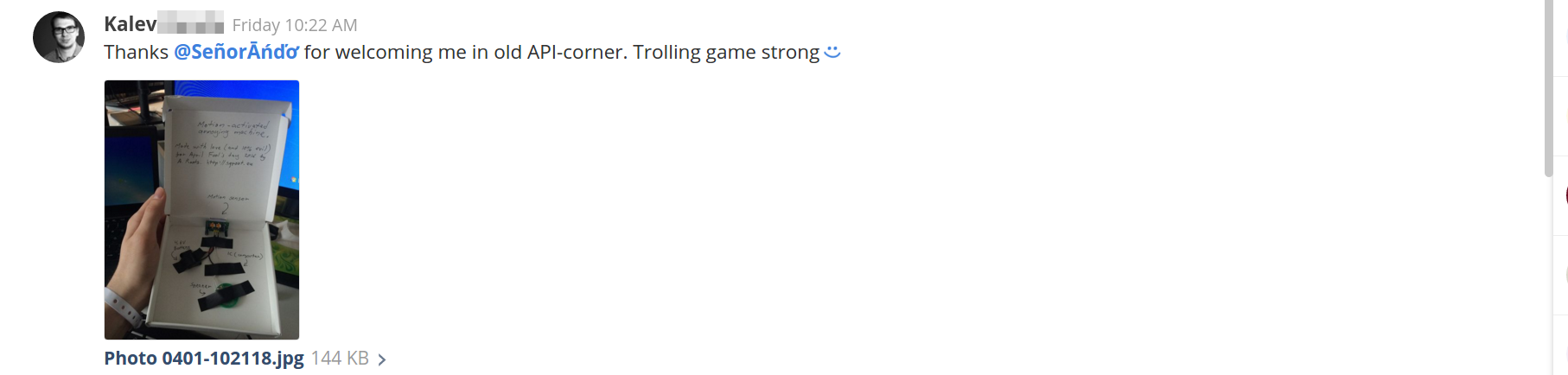Click the scrollbar track below the thumb
The image size is (1568, 375).
coord(1548,276)
